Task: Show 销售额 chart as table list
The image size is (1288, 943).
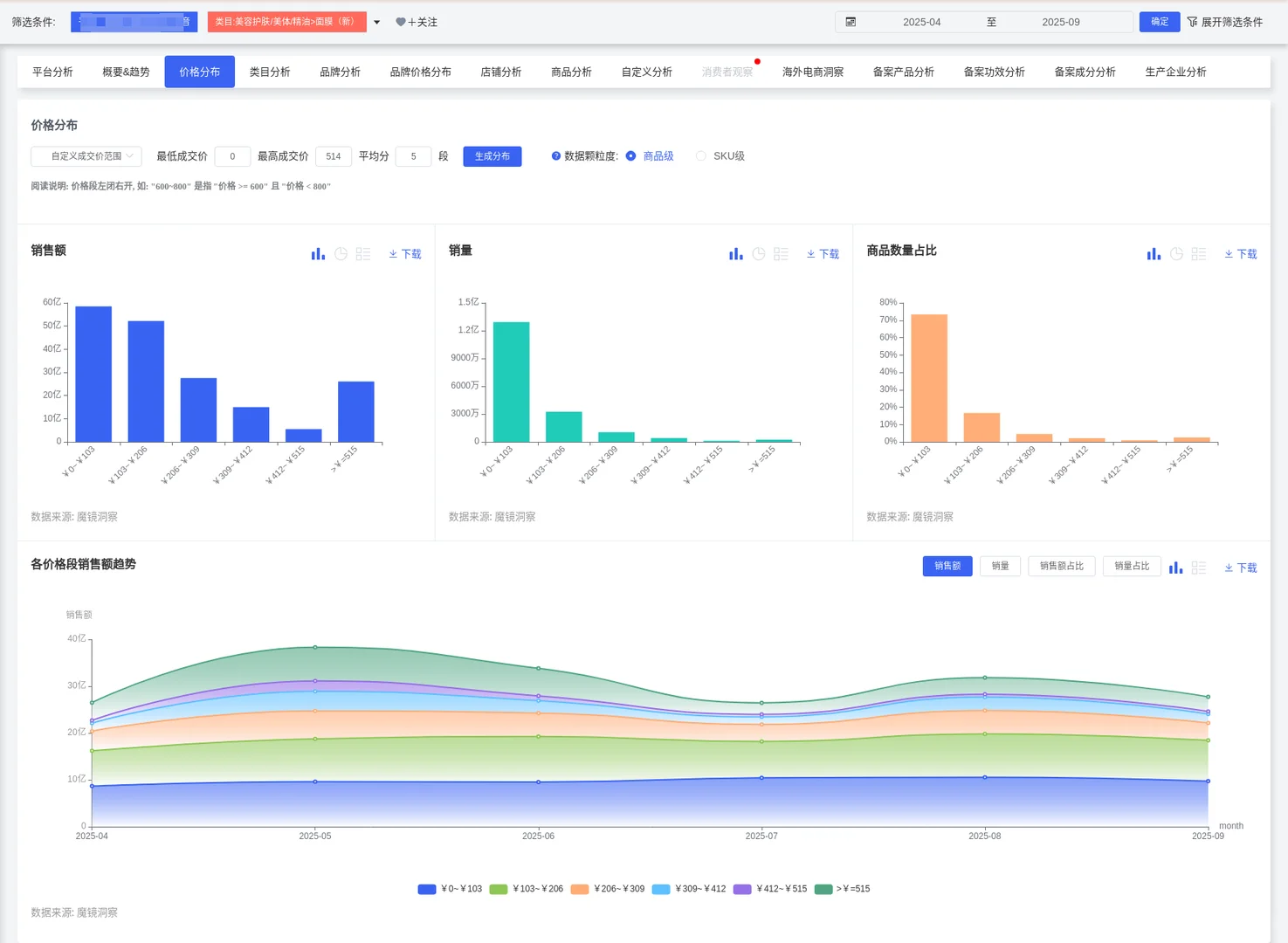Action: [x=363, y=254]
